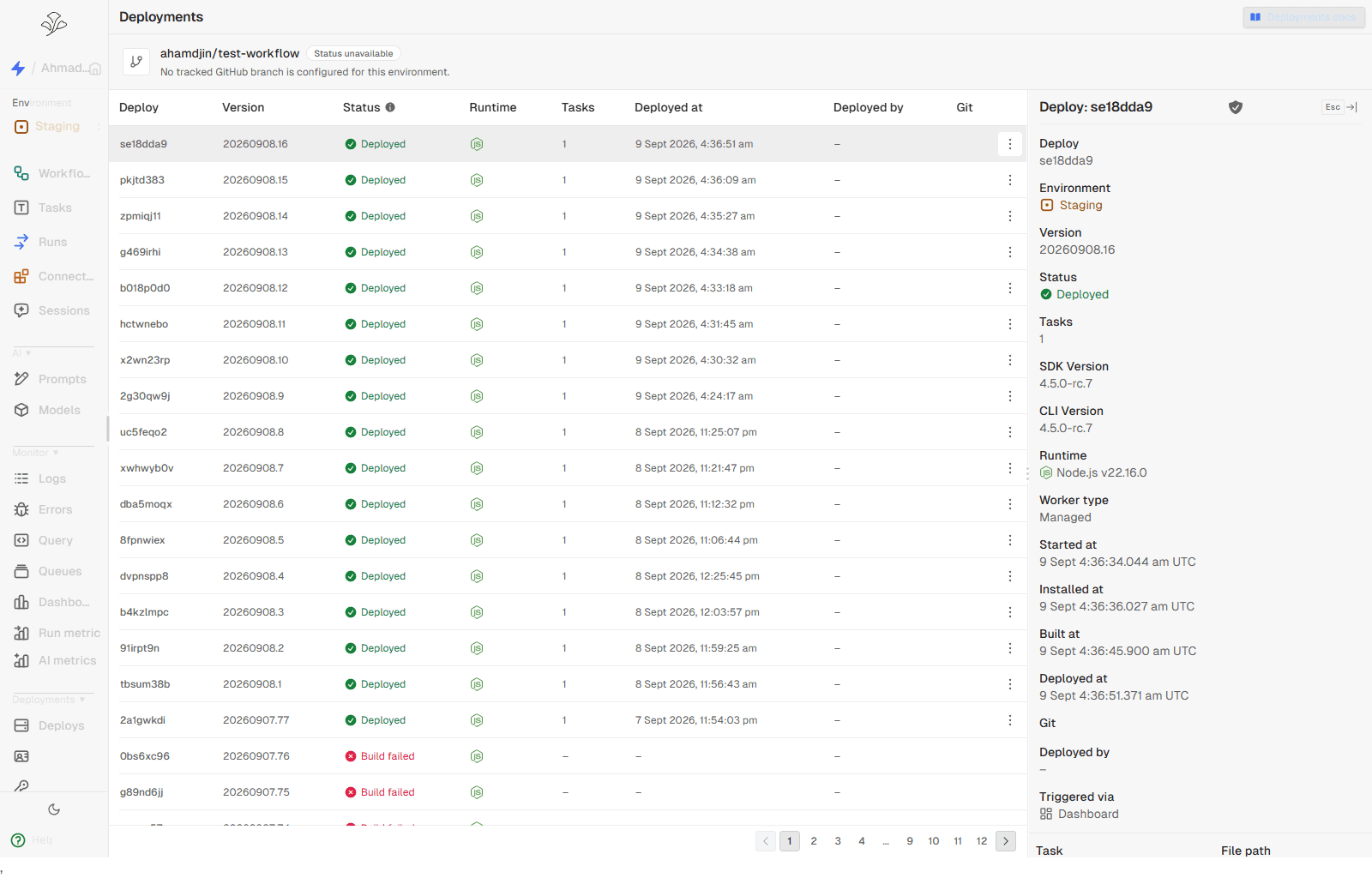
Task: Open the Dashboards sidebar icon
Action: (x=21, y=602)
